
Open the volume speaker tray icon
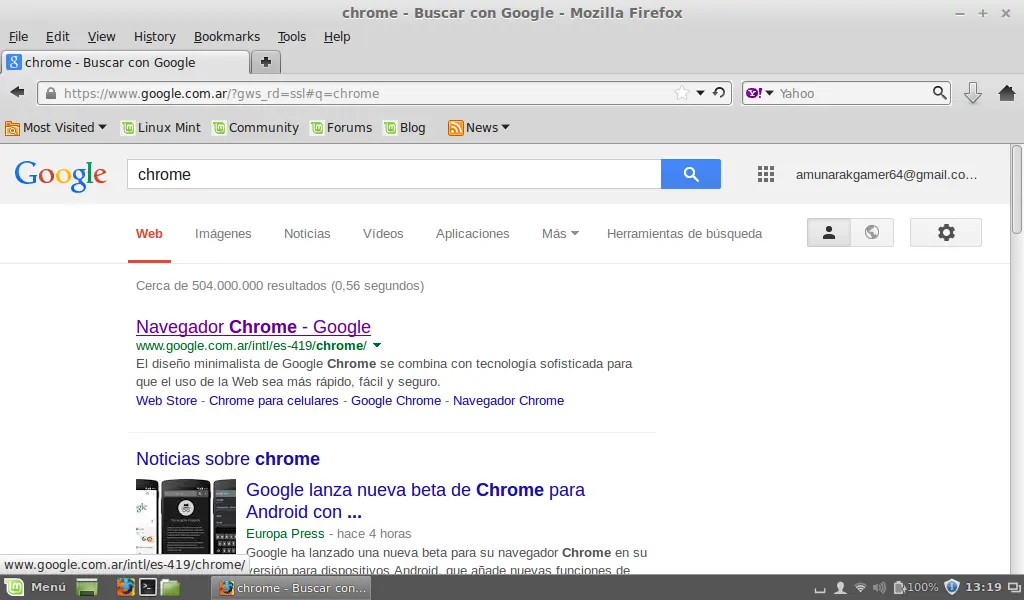[880, 588]
